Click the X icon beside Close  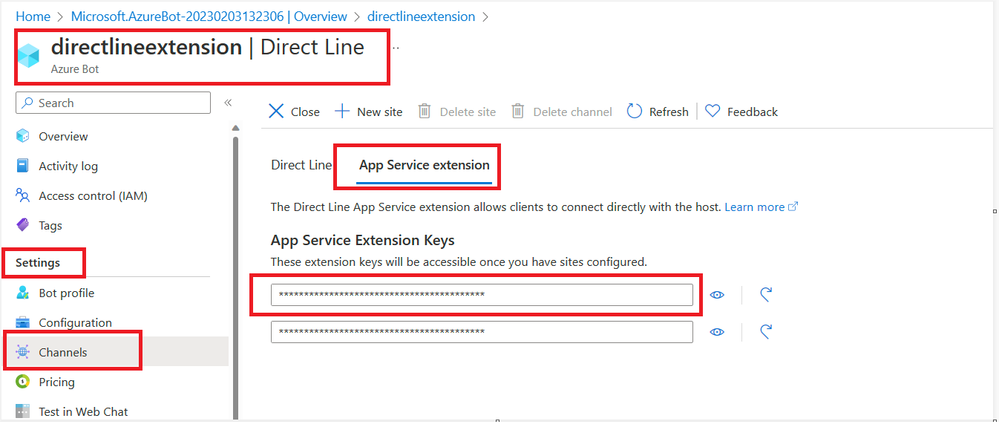point(276,112)
